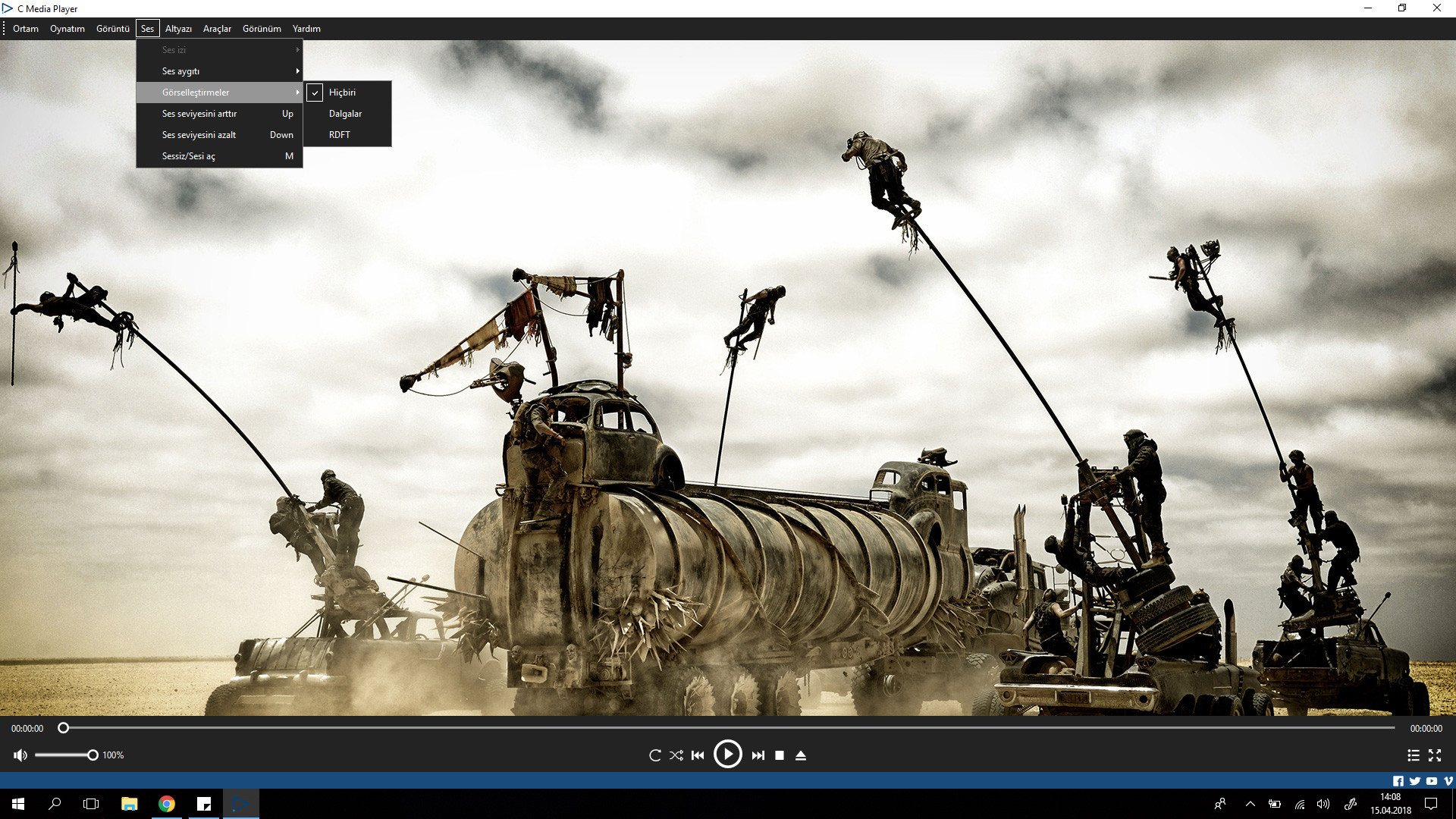Select RDFT visualization

click(348, 135)
